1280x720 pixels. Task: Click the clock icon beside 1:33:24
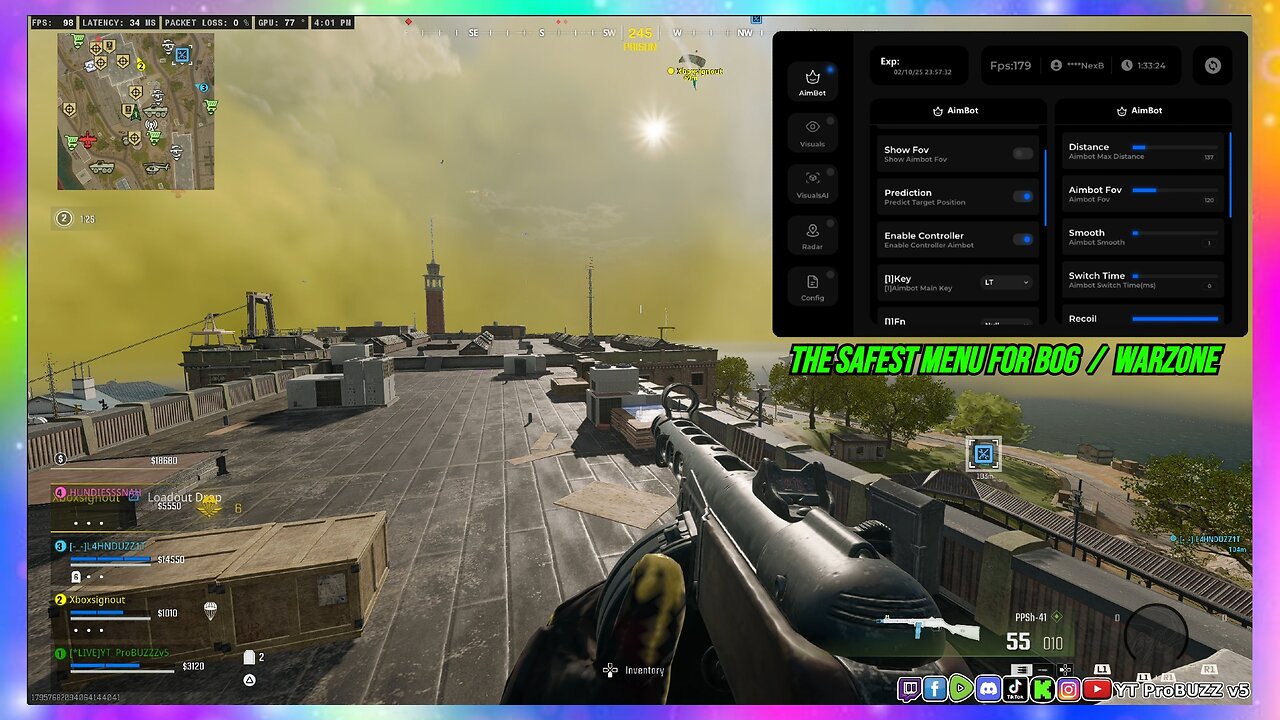[1127, 65]
